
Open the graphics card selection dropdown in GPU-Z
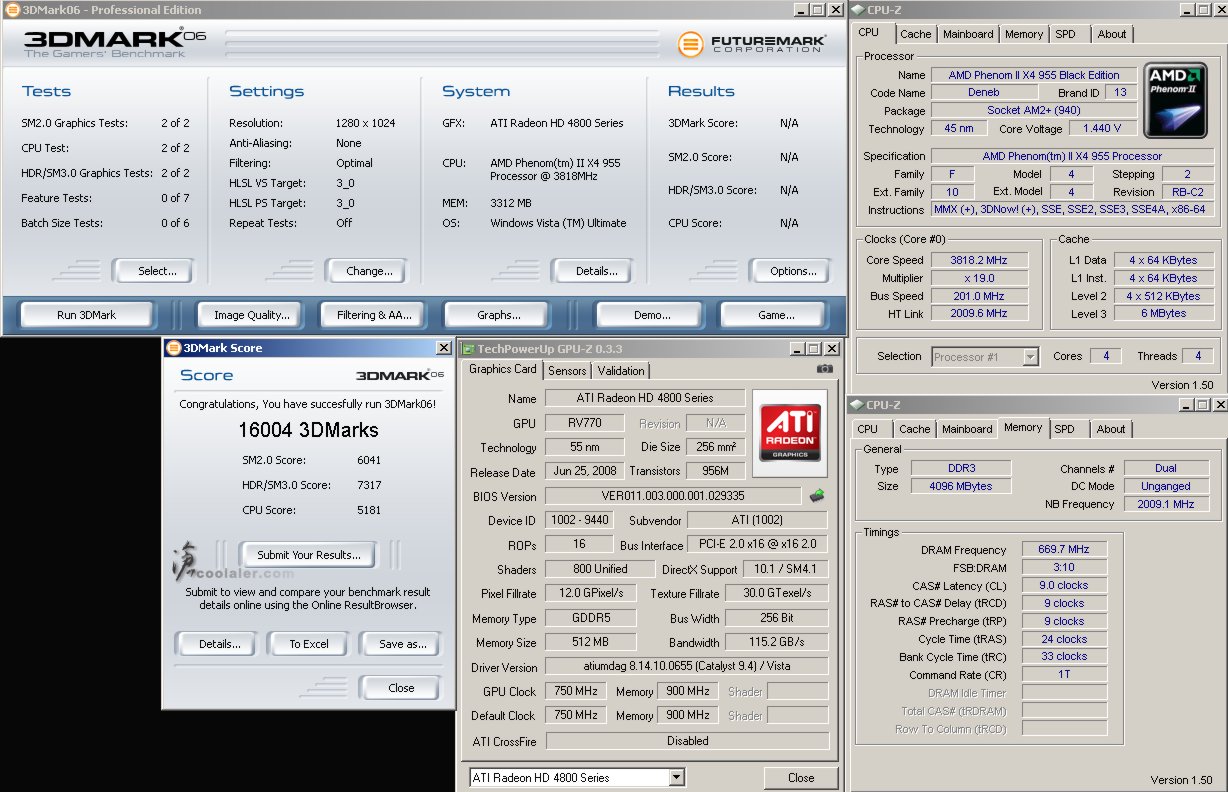tap(677, 777)
